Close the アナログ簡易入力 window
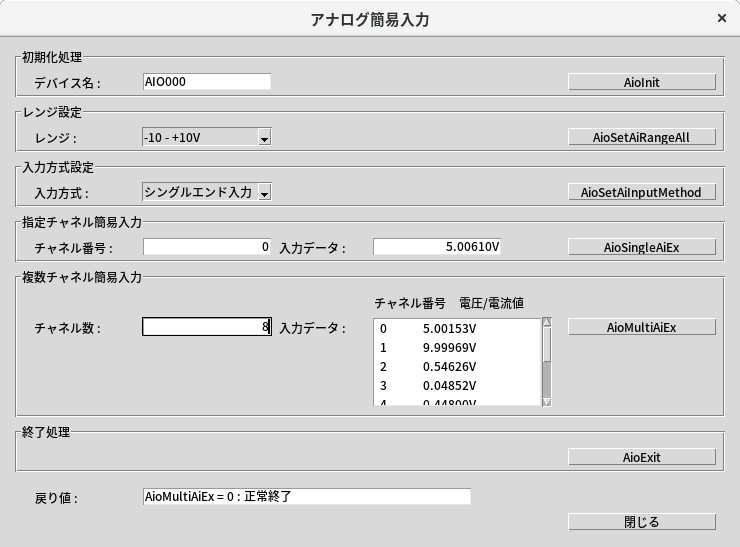The width and height of the screenshot is (740, 547). click(x=722, y=19)
